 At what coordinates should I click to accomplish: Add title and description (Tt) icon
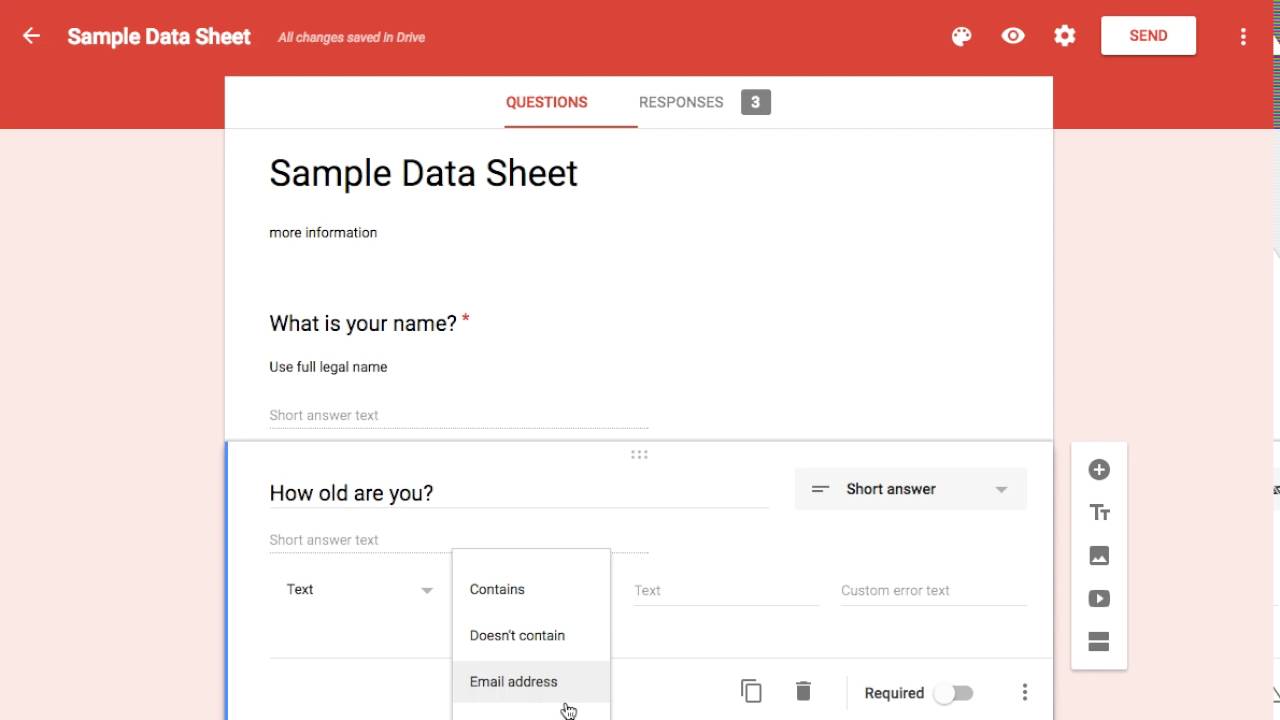(1099, 513)
